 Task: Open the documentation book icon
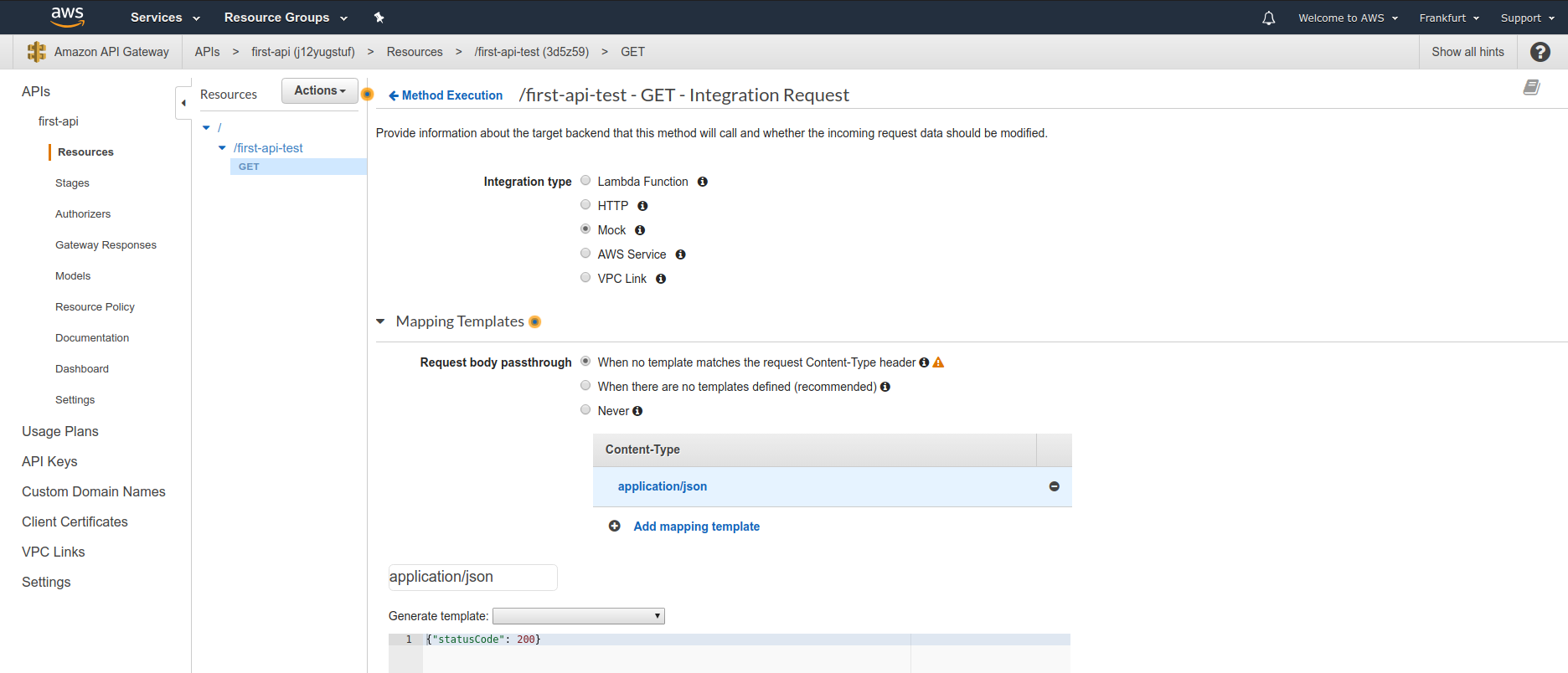(1532, 87)
